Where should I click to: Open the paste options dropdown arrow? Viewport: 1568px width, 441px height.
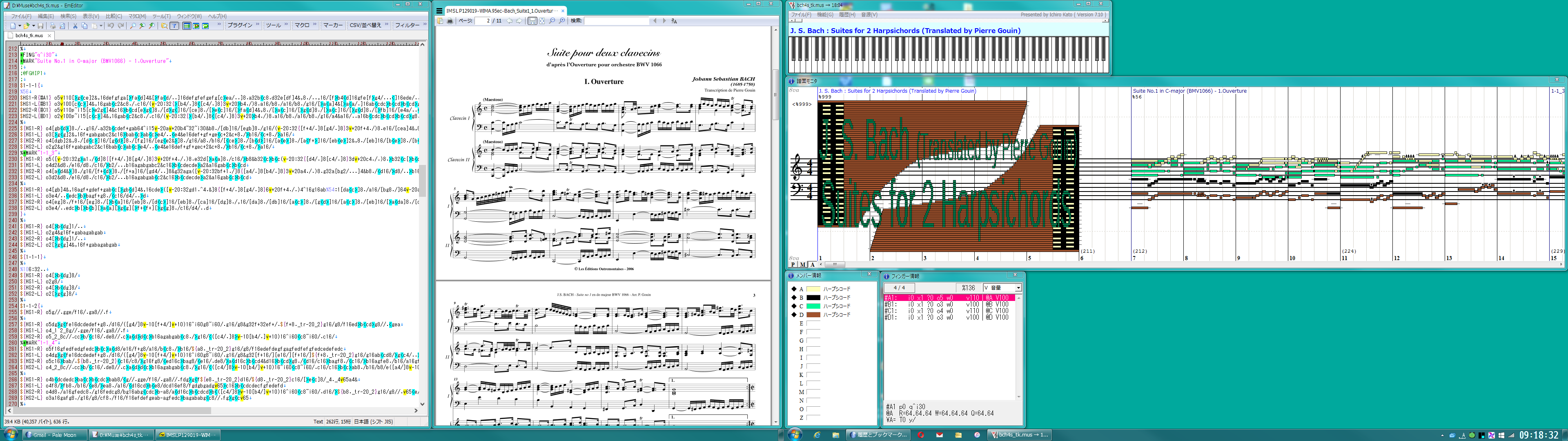[x=101, y=26]
